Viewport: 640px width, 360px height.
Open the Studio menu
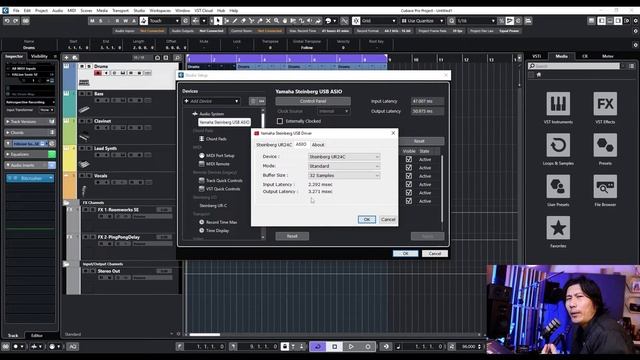[139, 11]
